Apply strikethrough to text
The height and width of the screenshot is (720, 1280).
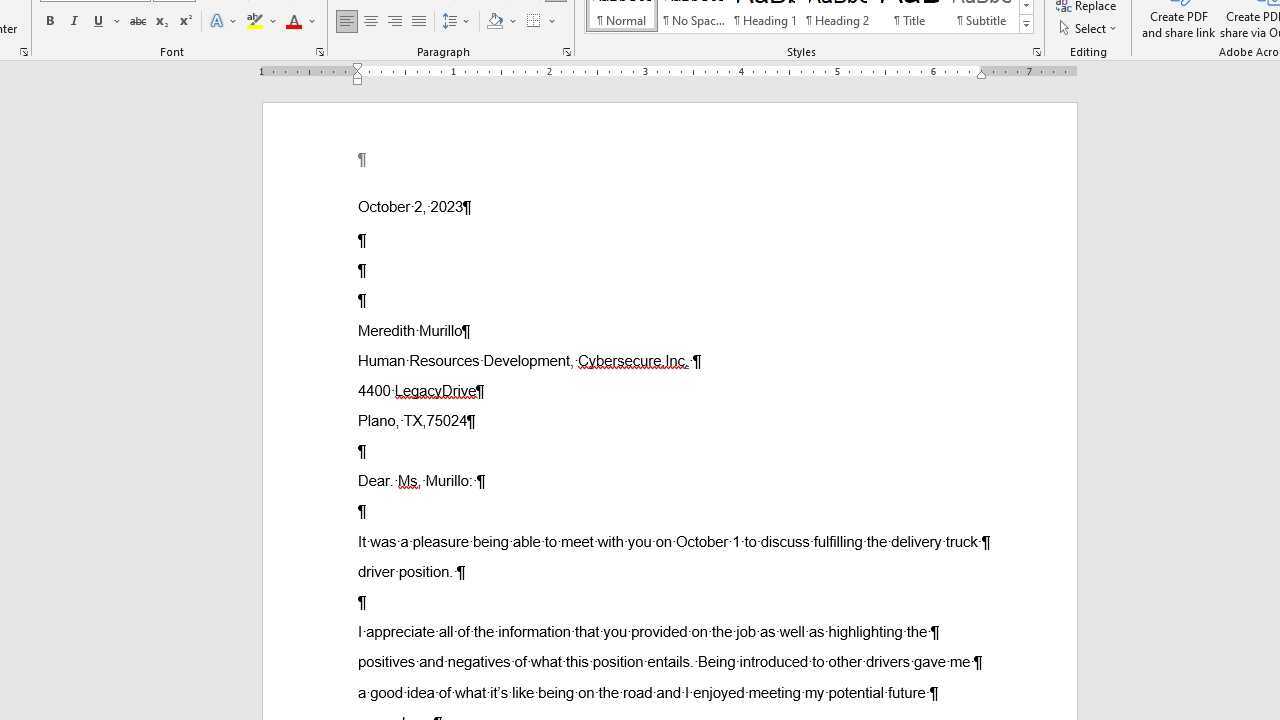pos(137,21)
